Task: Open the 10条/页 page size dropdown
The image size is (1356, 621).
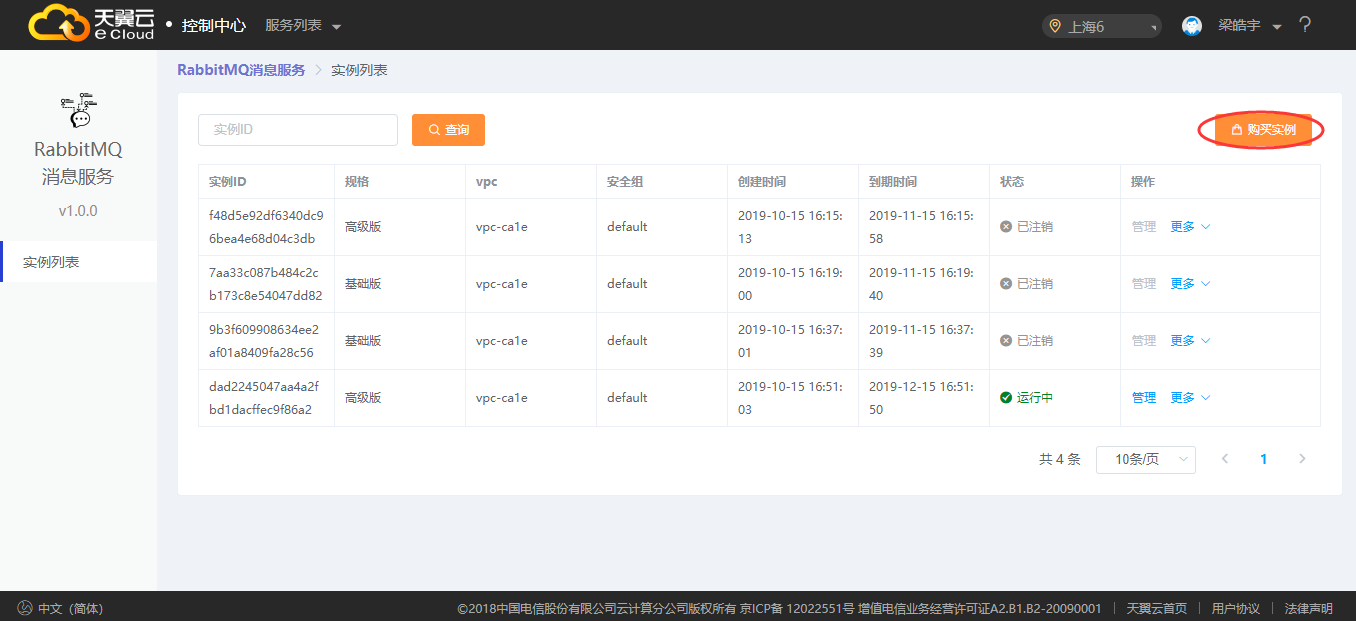Action: 1145,459
